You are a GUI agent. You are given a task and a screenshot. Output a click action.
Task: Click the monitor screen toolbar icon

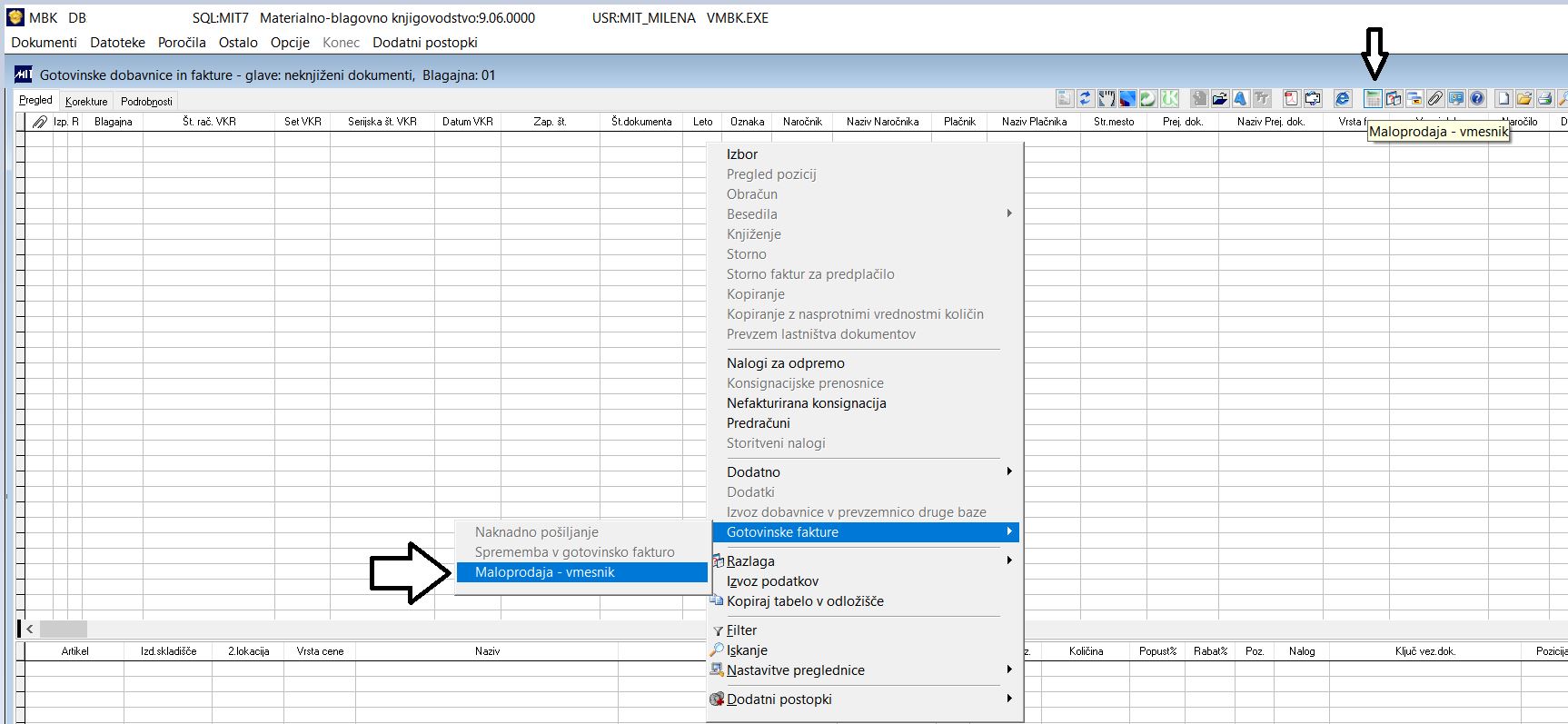[1456, 98]
